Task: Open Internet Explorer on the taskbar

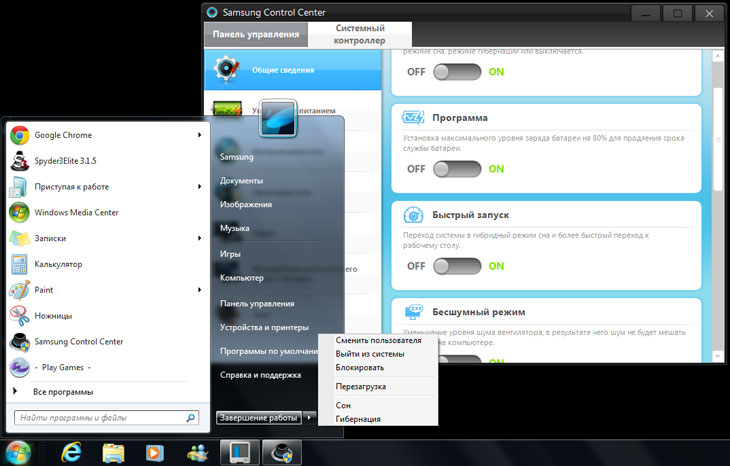Action: [x=71, y=452]
